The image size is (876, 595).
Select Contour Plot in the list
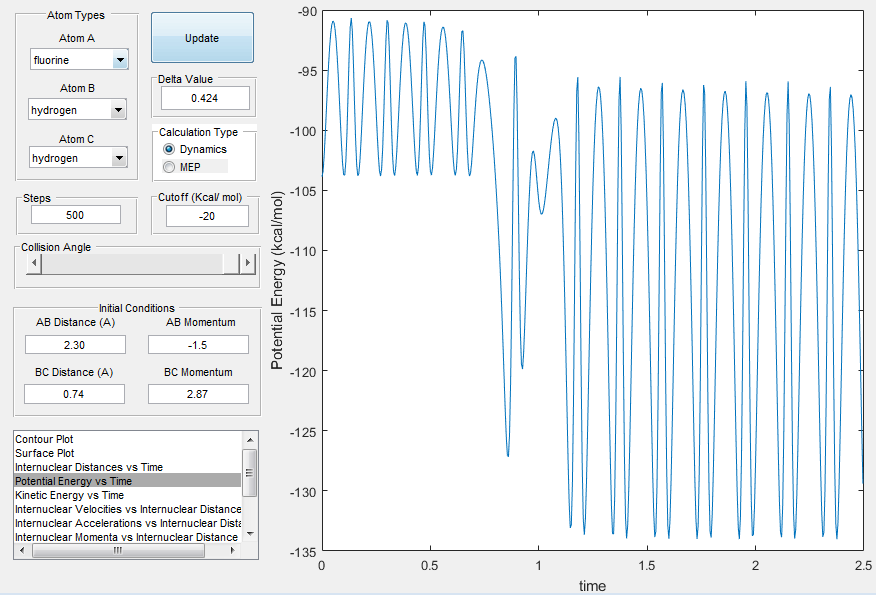point(128,439)
